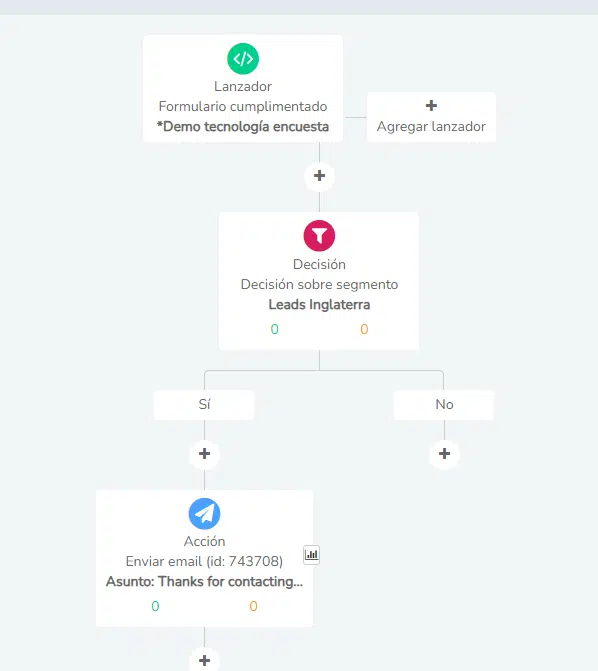Add step under the Sí branch
Image resolution: width=598 pixels, height=671 pixels.
click(205, 454)
